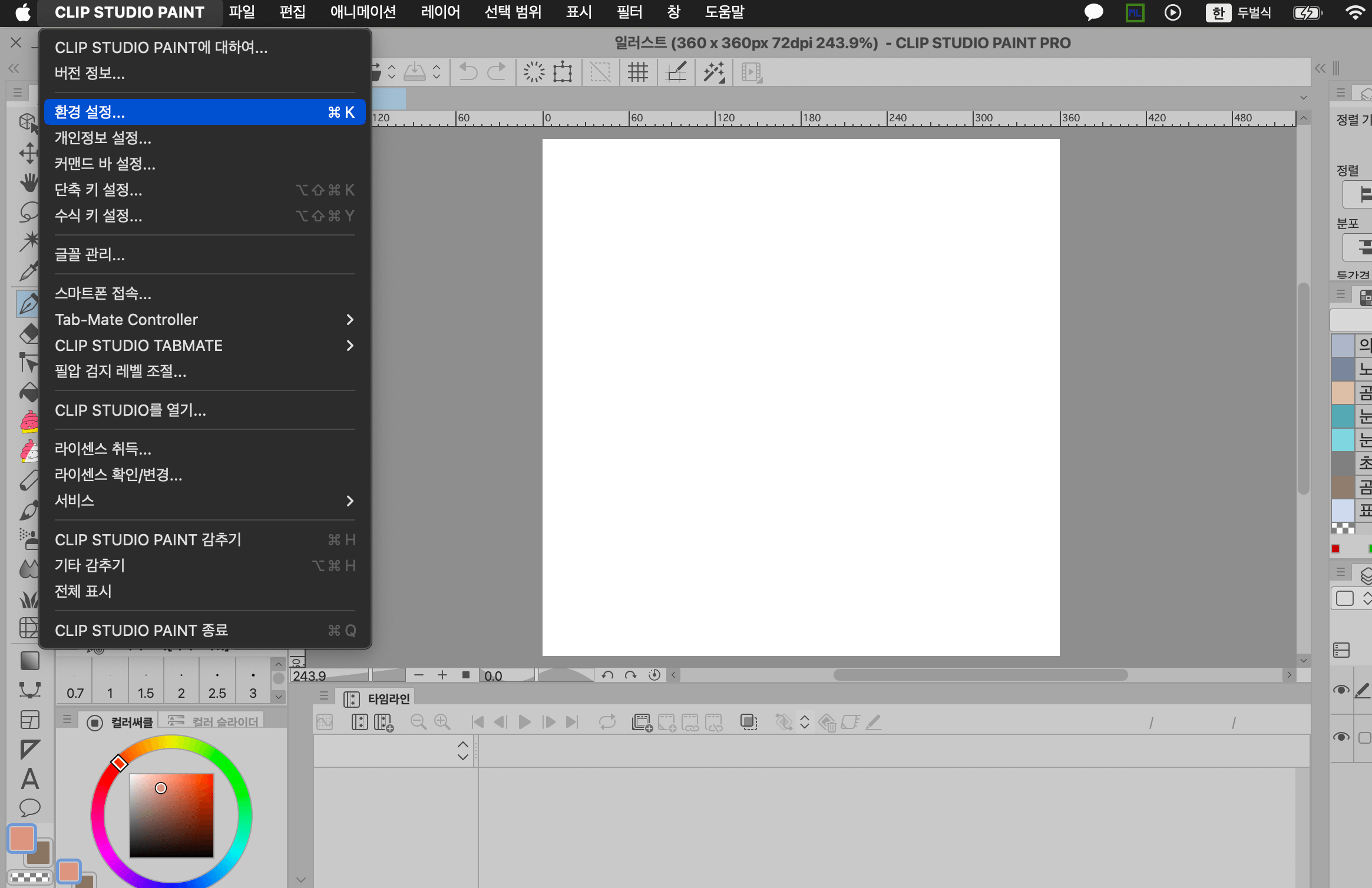Click the canvas horizontal scrollbar
This screenshot has width=1372, height=888.
tap(980, 675)
